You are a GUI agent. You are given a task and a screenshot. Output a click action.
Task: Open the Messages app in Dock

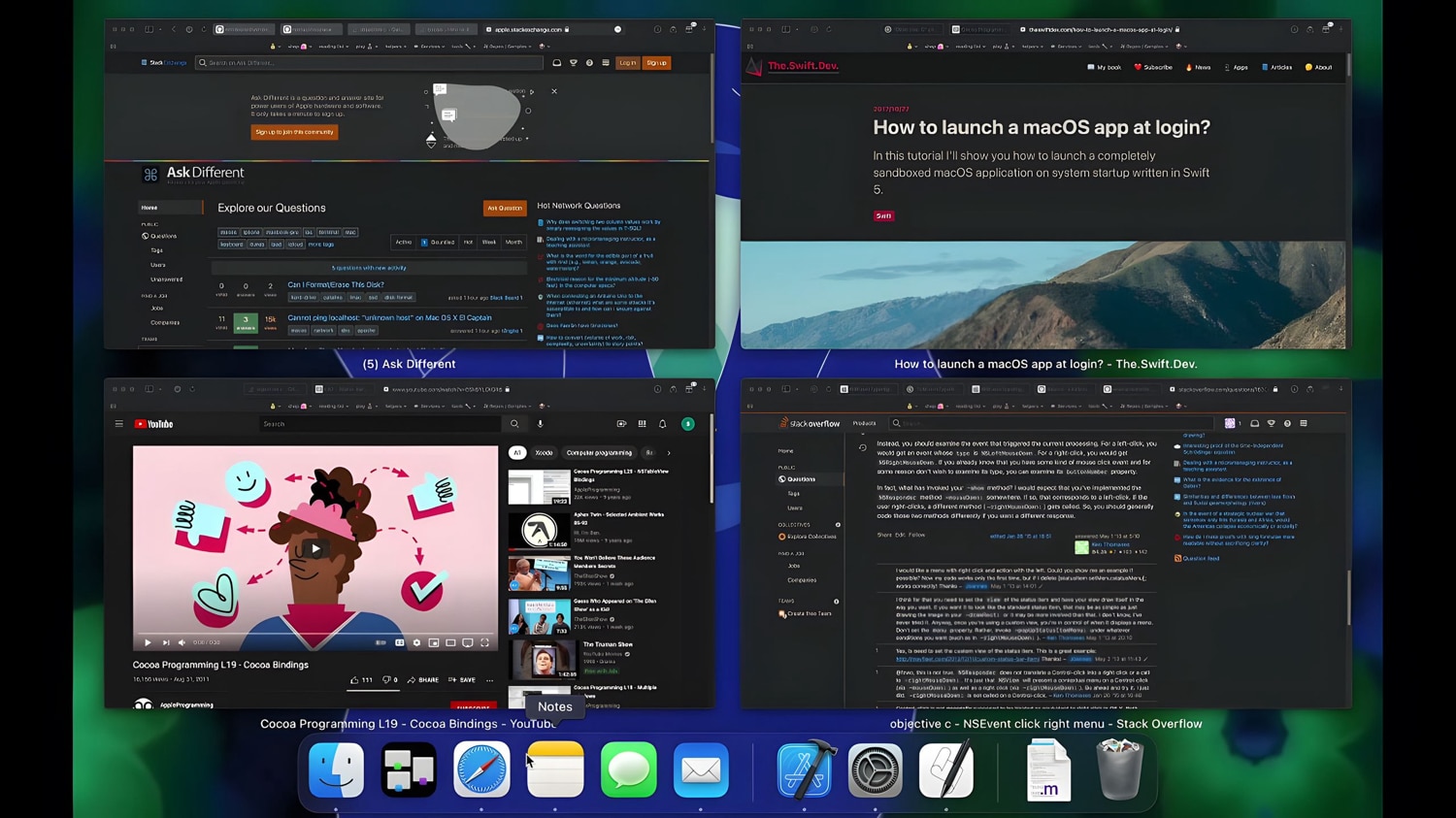[x=628, y=769]
